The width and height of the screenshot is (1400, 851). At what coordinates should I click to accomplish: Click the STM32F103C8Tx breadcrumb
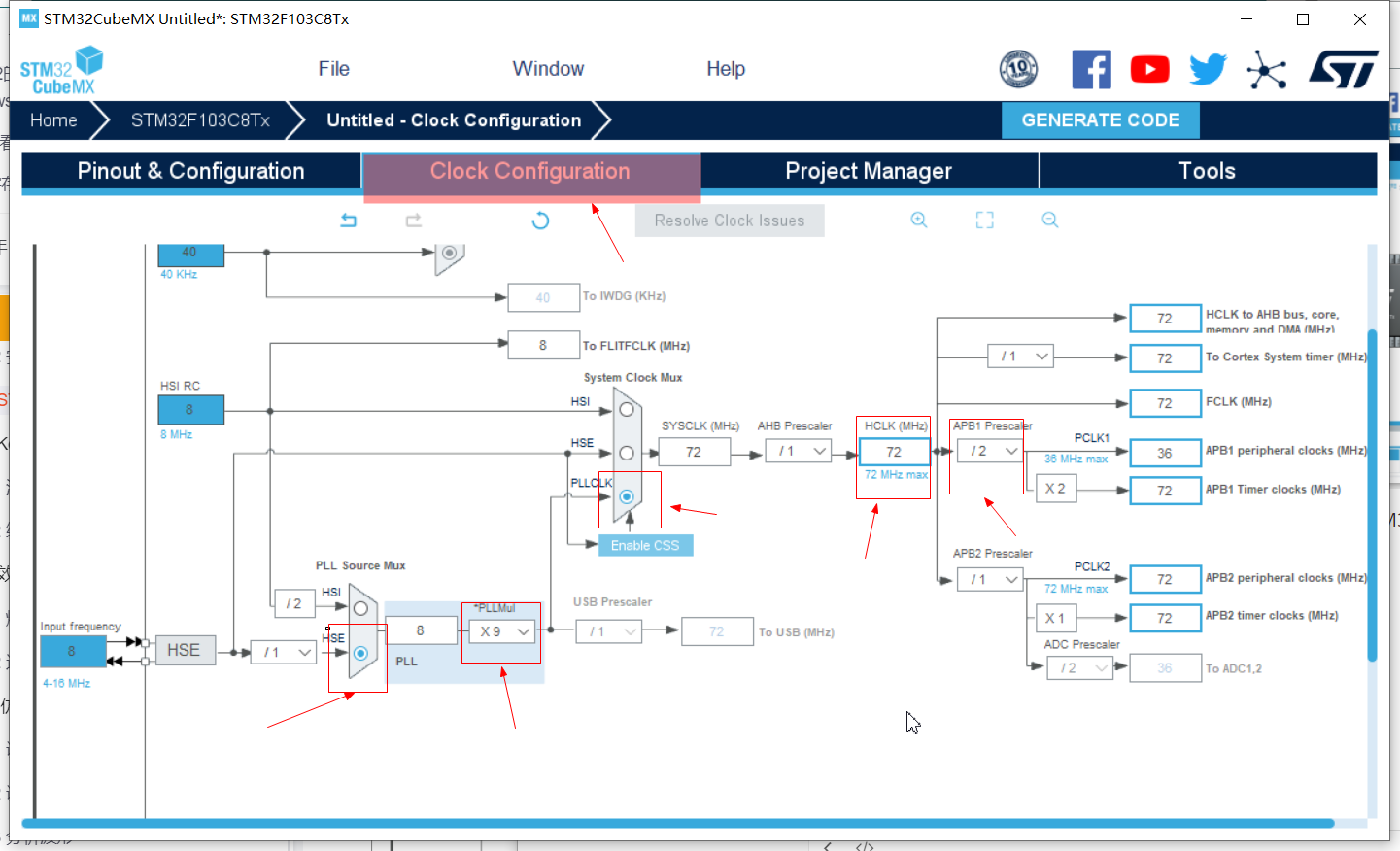tap(200, 120)
